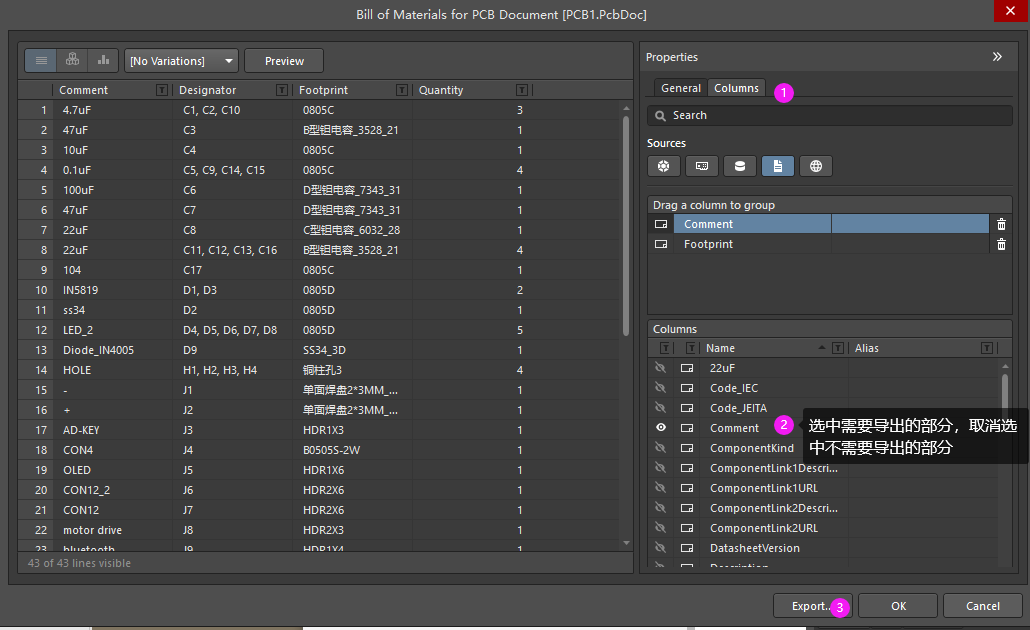Click the Footprint group row icon
The width and height of the screenshot is (1030, 630).
pyautogui.click(x=661, y=244)
